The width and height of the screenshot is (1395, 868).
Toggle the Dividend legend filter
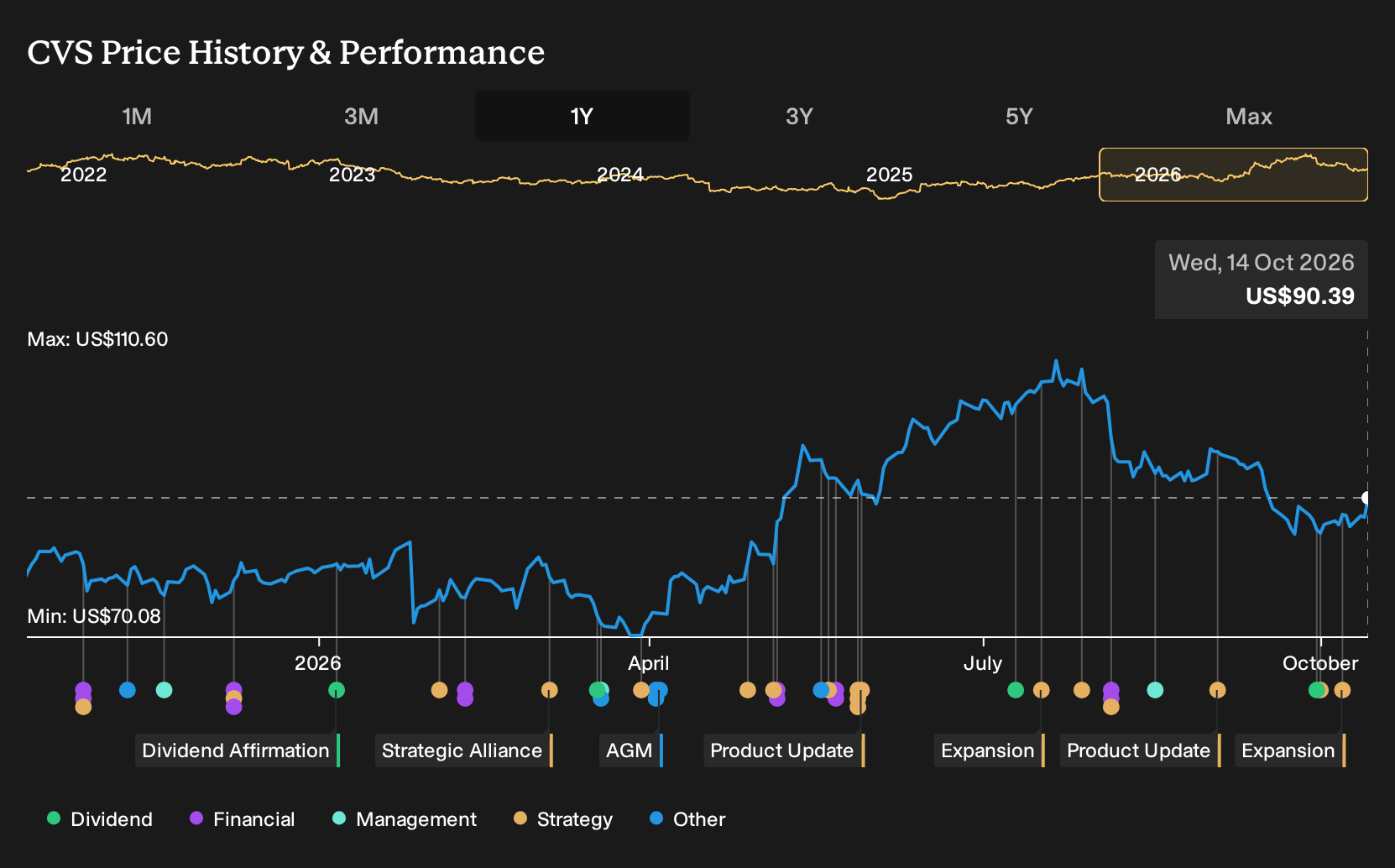tap(100, 819)
